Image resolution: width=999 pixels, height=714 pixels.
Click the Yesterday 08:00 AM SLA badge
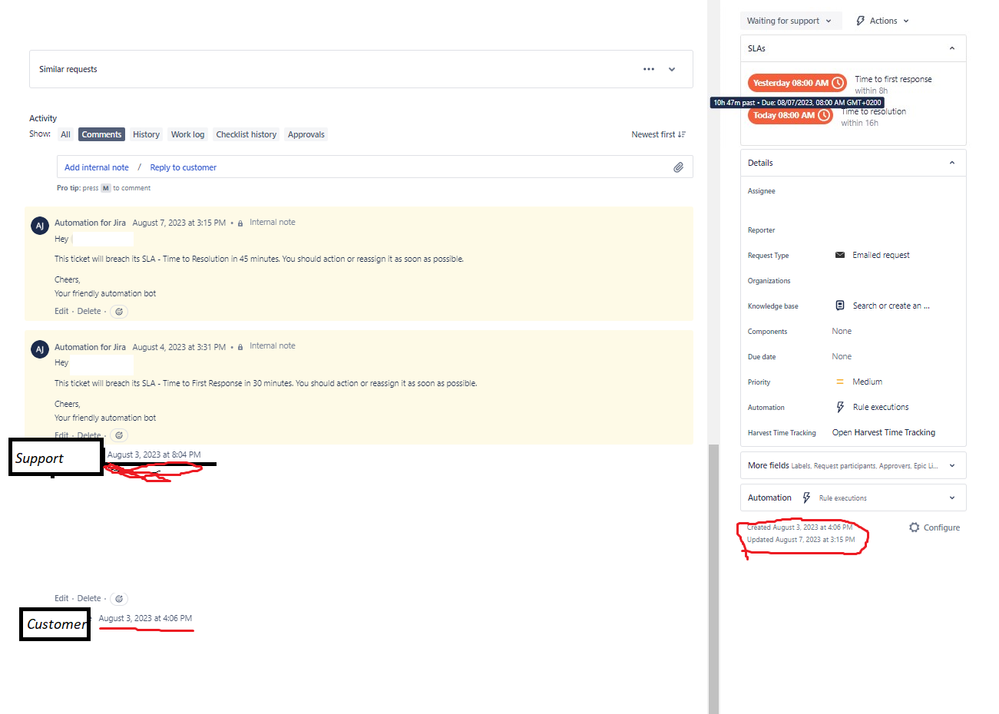click(797, 83)
